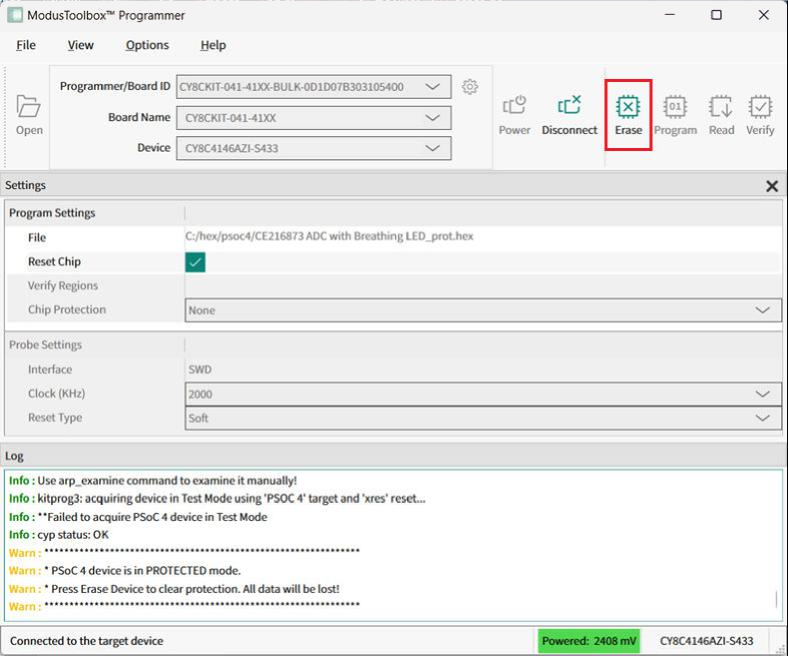Screen dimensions: 788x656
Task: Click the 'kitprog3: acquiring device in Test Mode' log line
Action: [217, 498]
